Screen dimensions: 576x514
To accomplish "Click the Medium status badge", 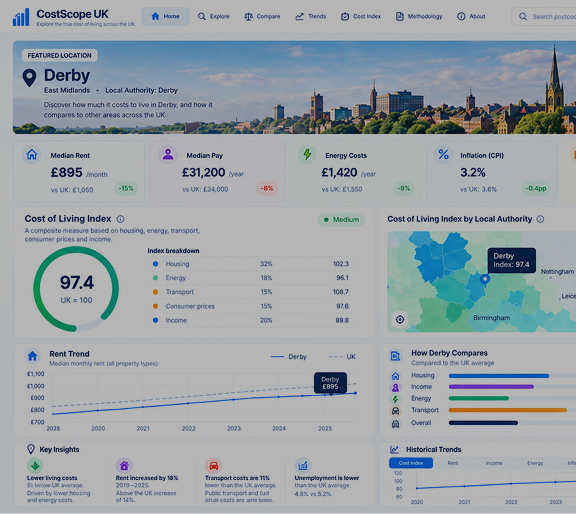I will tap(341, 220).
